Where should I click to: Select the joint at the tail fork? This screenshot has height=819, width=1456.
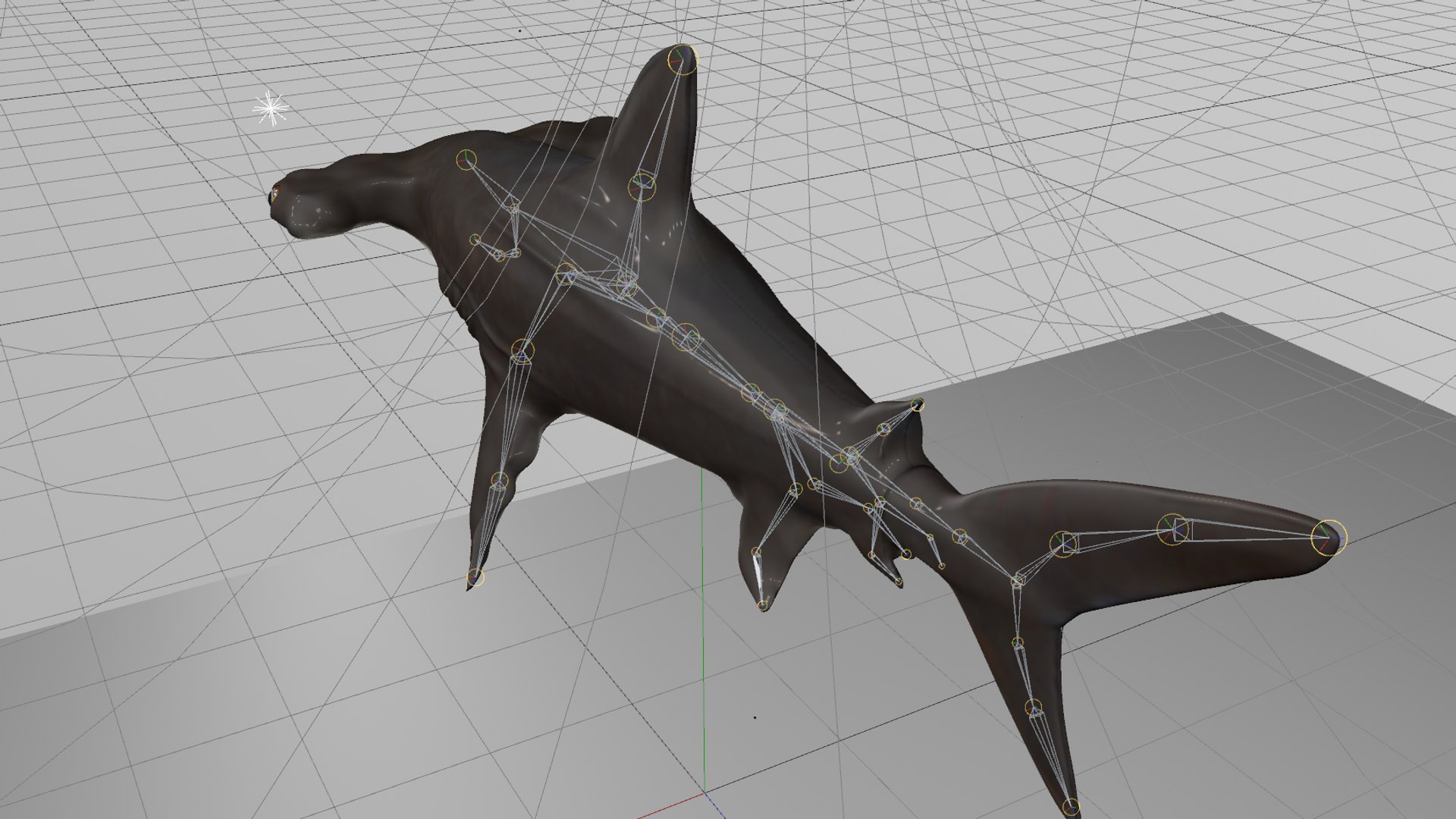(x=1018, y=581)
